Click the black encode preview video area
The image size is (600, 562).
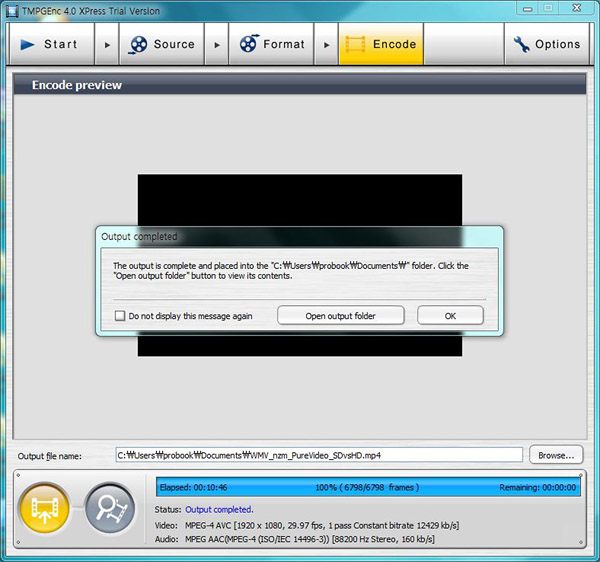(300, 200)
